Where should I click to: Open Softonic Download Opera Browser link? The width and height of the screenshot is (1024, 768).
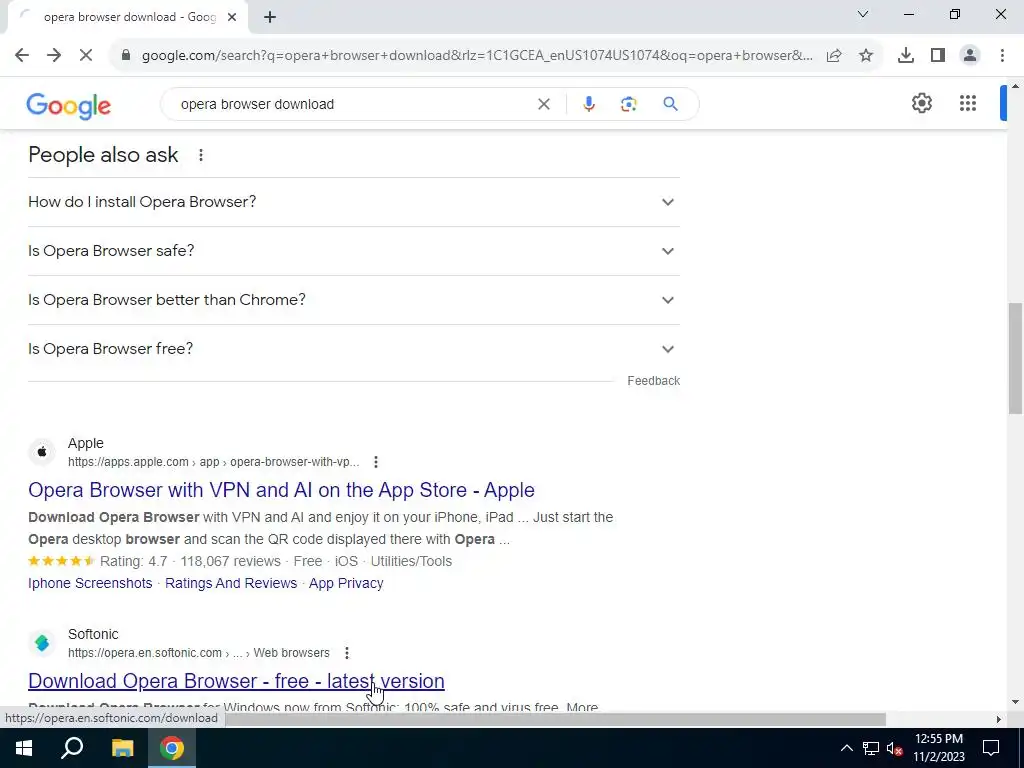[x=236, y=680]
